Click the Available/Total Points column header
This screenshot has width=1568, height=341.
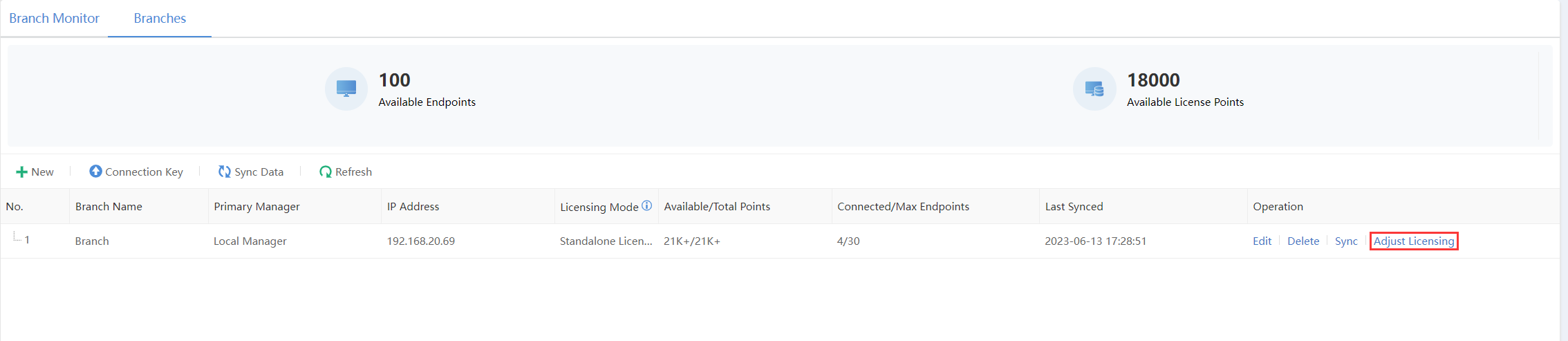pos(716,207)
